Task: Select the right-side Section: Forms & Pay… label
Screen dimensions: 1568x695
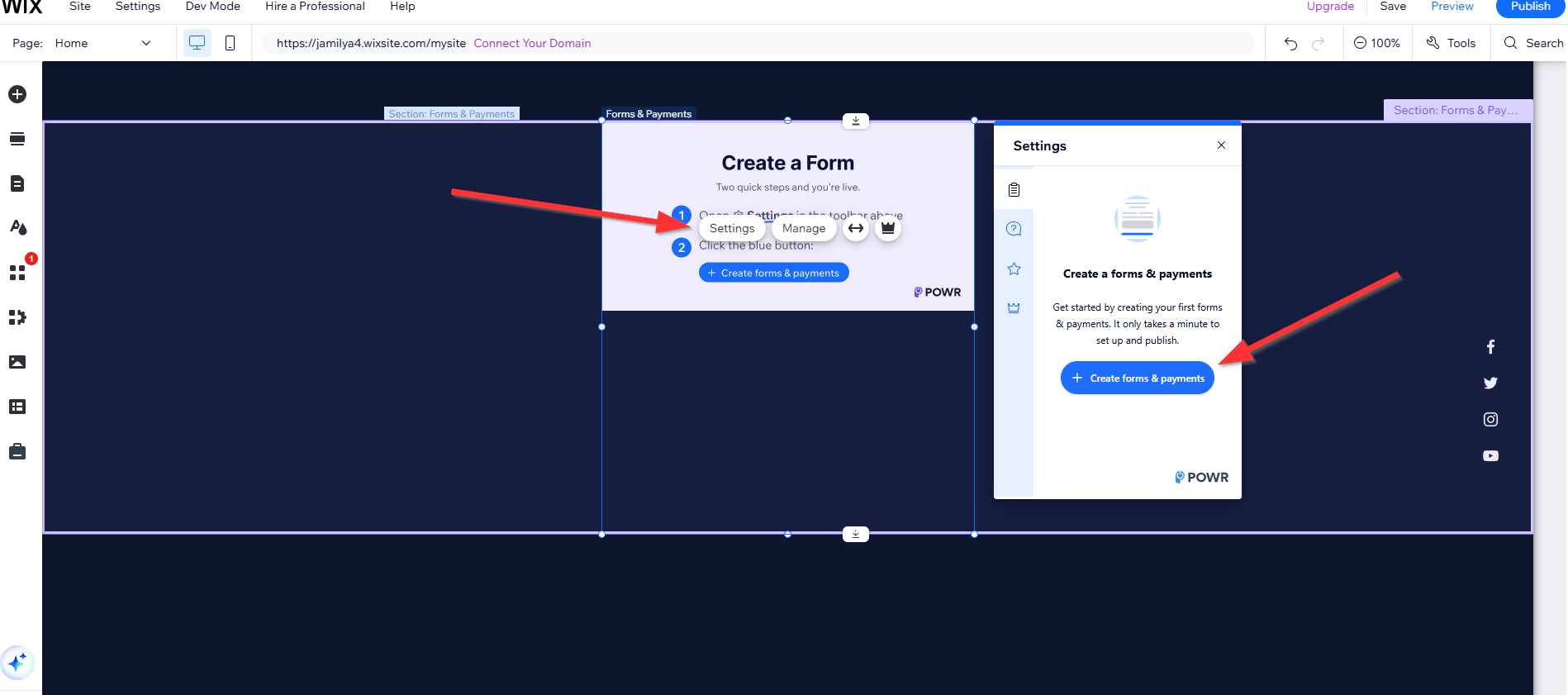Action: tap(1458, 110)
